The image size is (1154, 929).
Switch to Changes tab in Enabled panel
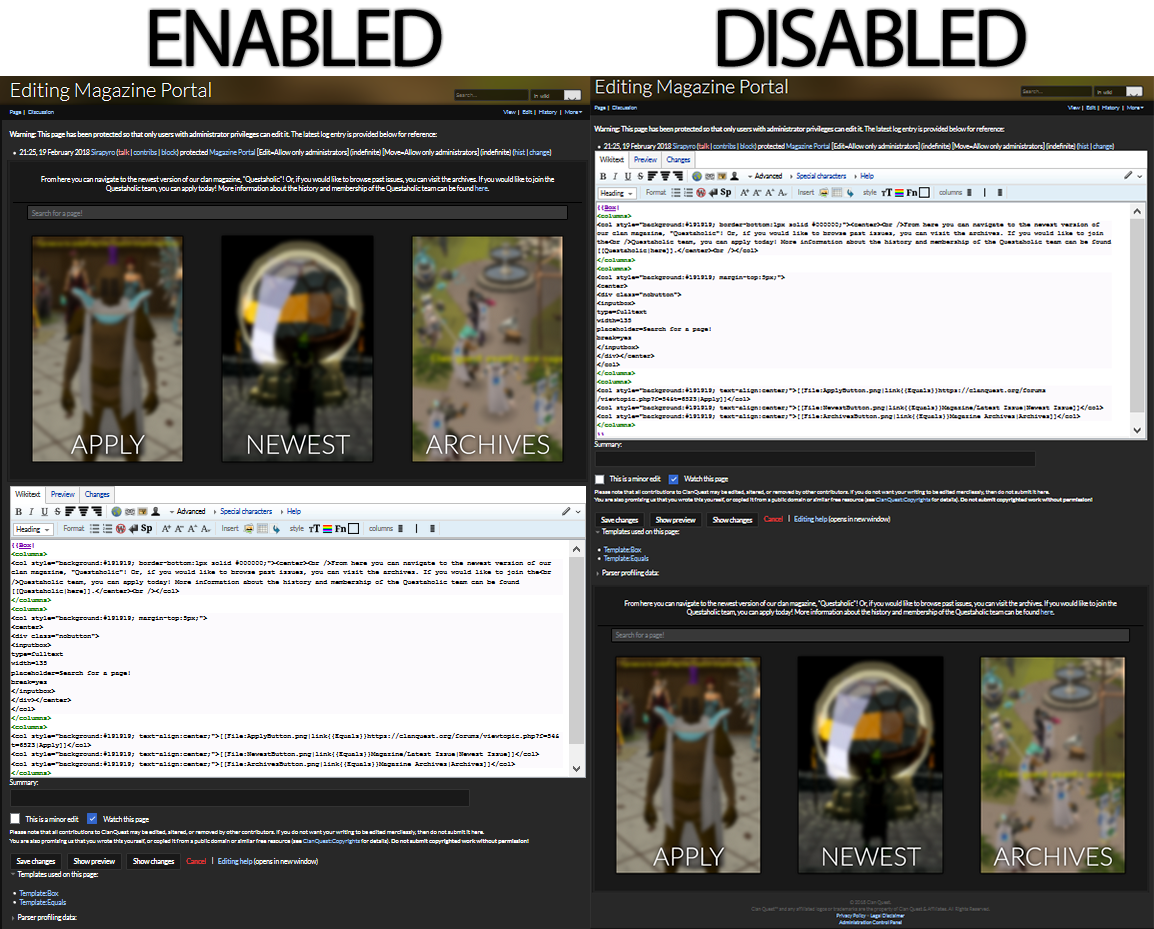point(96,495)
